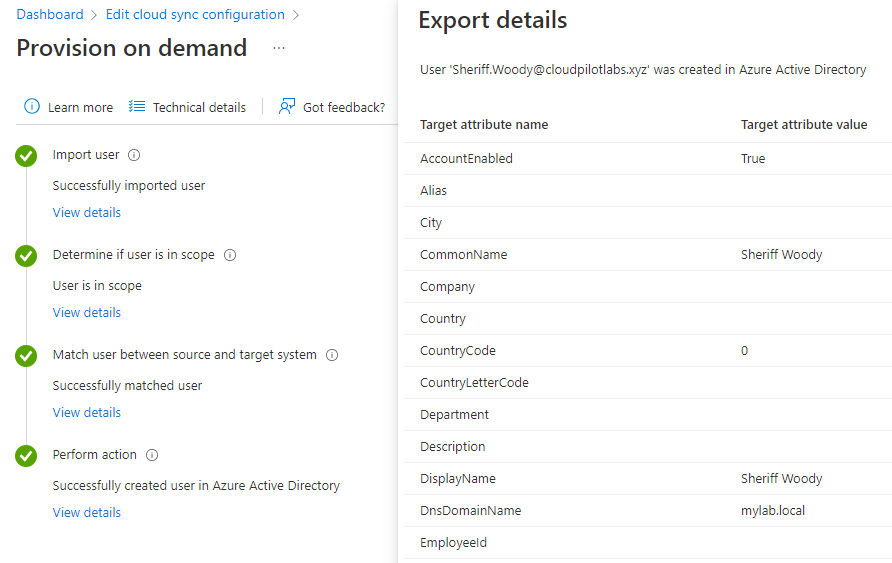Image resolution: width=892 pixels, height=563 pixels.
Task: Click the Provision on demand page title
Action: (131, 48)
